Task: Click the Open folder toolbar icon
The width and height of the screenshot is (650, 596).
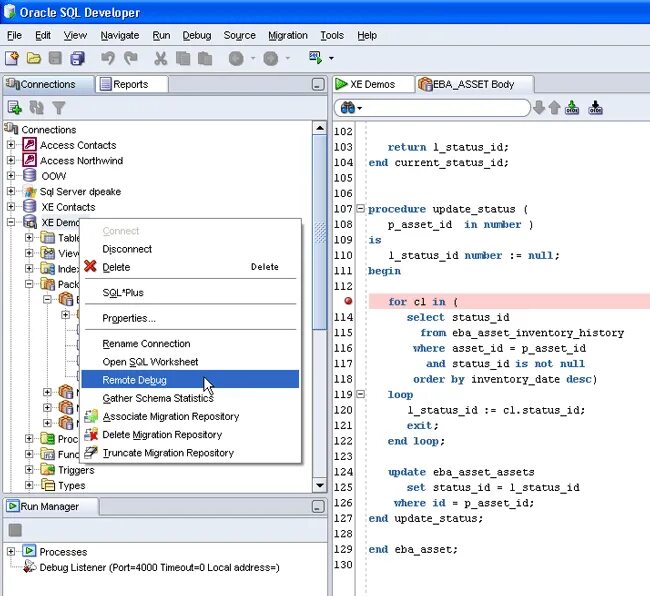Action: [34, 58]
